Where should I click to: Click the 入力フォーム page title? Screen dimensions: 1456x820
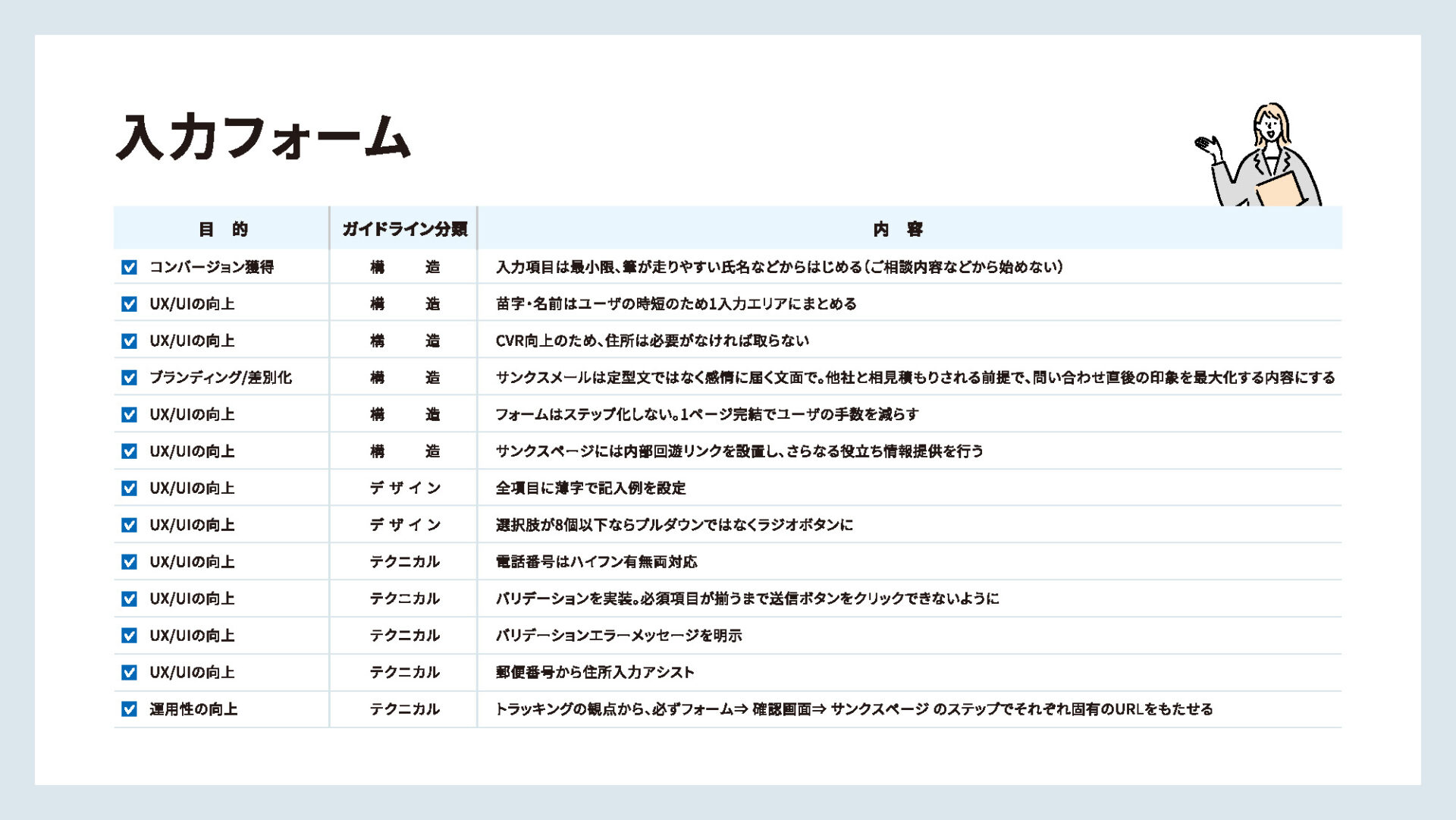pos(262,138)
